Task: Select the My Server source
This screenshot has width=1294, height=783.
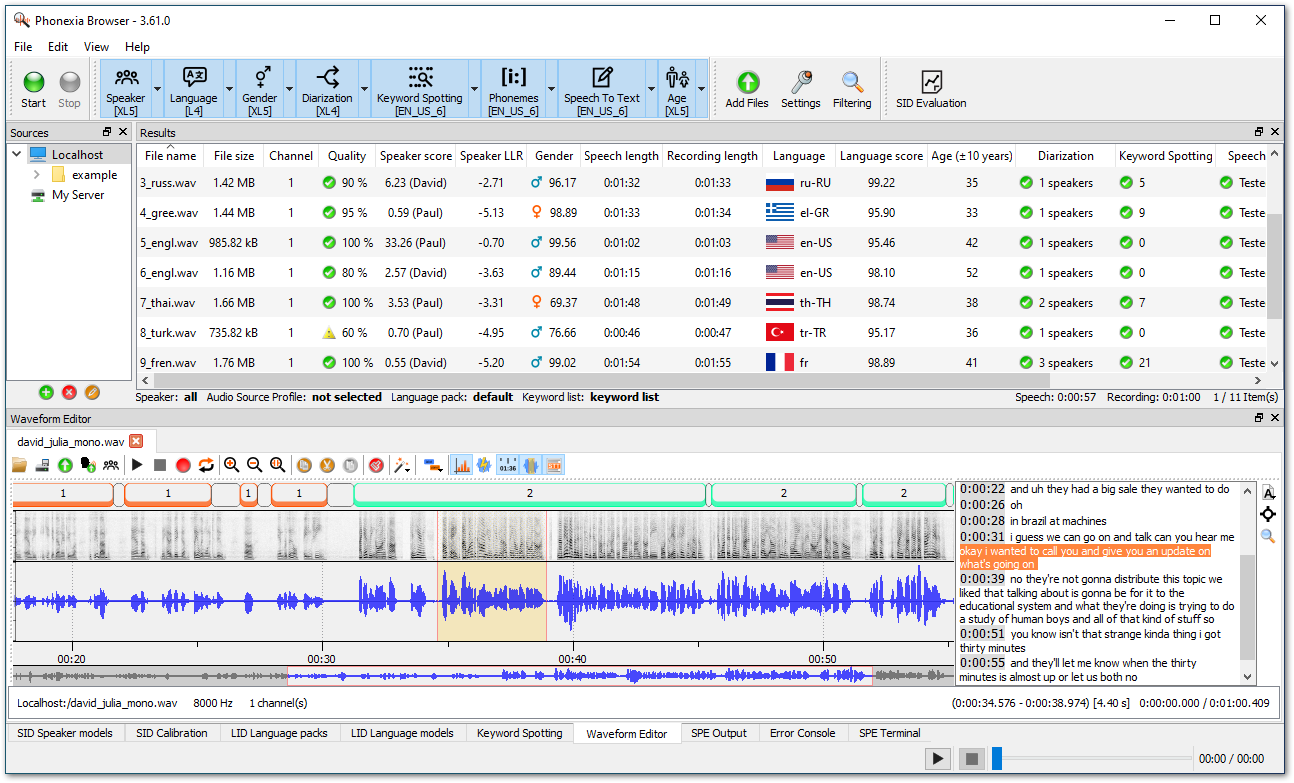Action: 78,195
